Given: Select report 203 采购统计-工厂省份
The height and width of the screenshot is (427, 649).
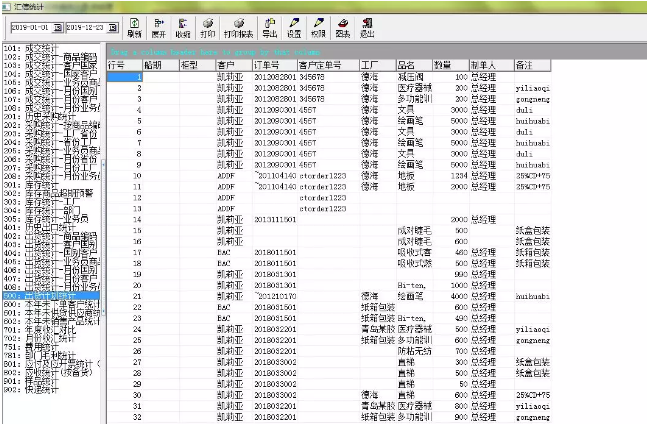Looking at the screenshot, I should 50,133.
